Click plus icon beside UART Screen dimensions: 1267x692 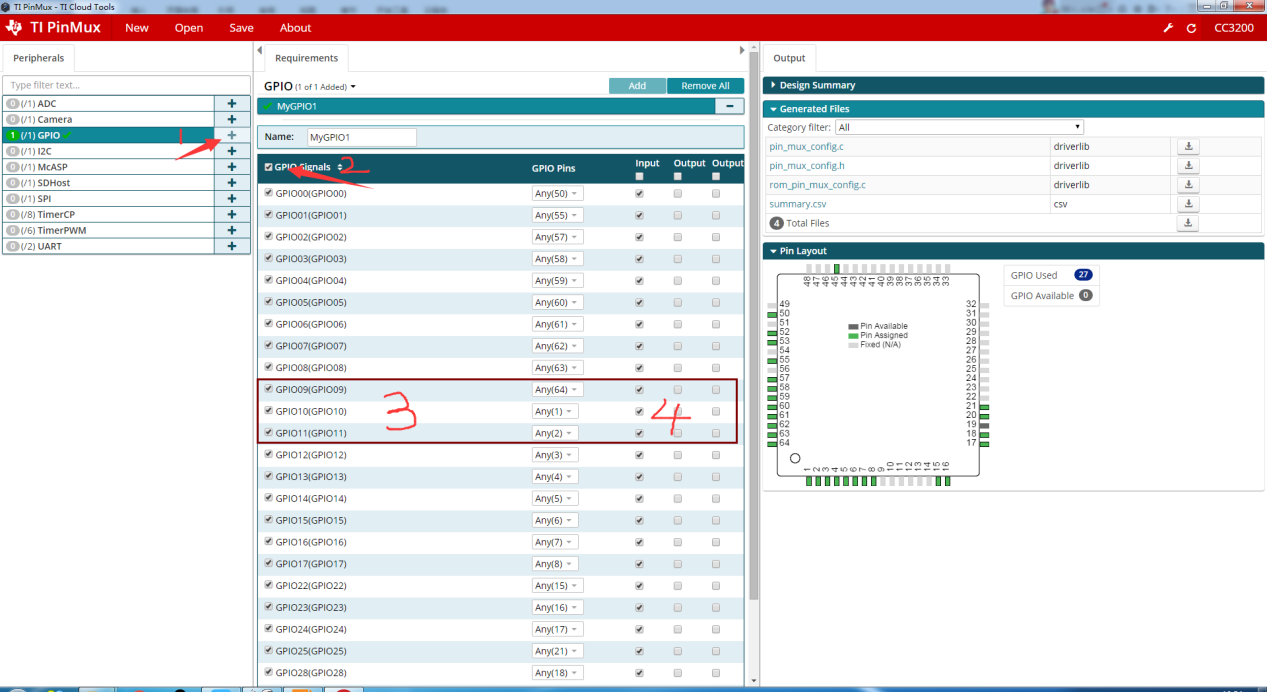pyautogui.click(x=232, y=246)
